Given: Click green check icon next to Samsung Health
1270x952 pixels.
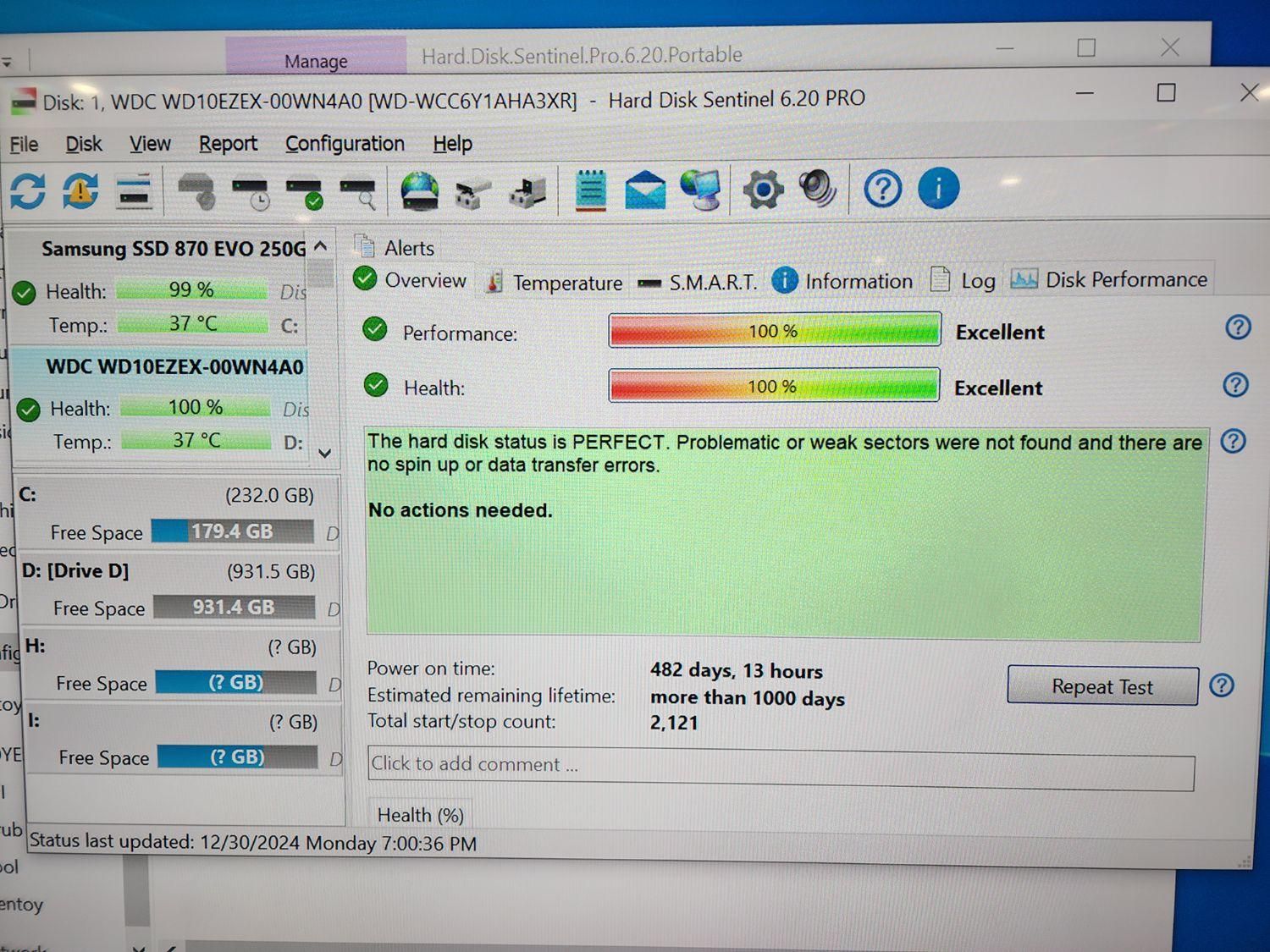Looking at the screenshot, I should point(24,293).
